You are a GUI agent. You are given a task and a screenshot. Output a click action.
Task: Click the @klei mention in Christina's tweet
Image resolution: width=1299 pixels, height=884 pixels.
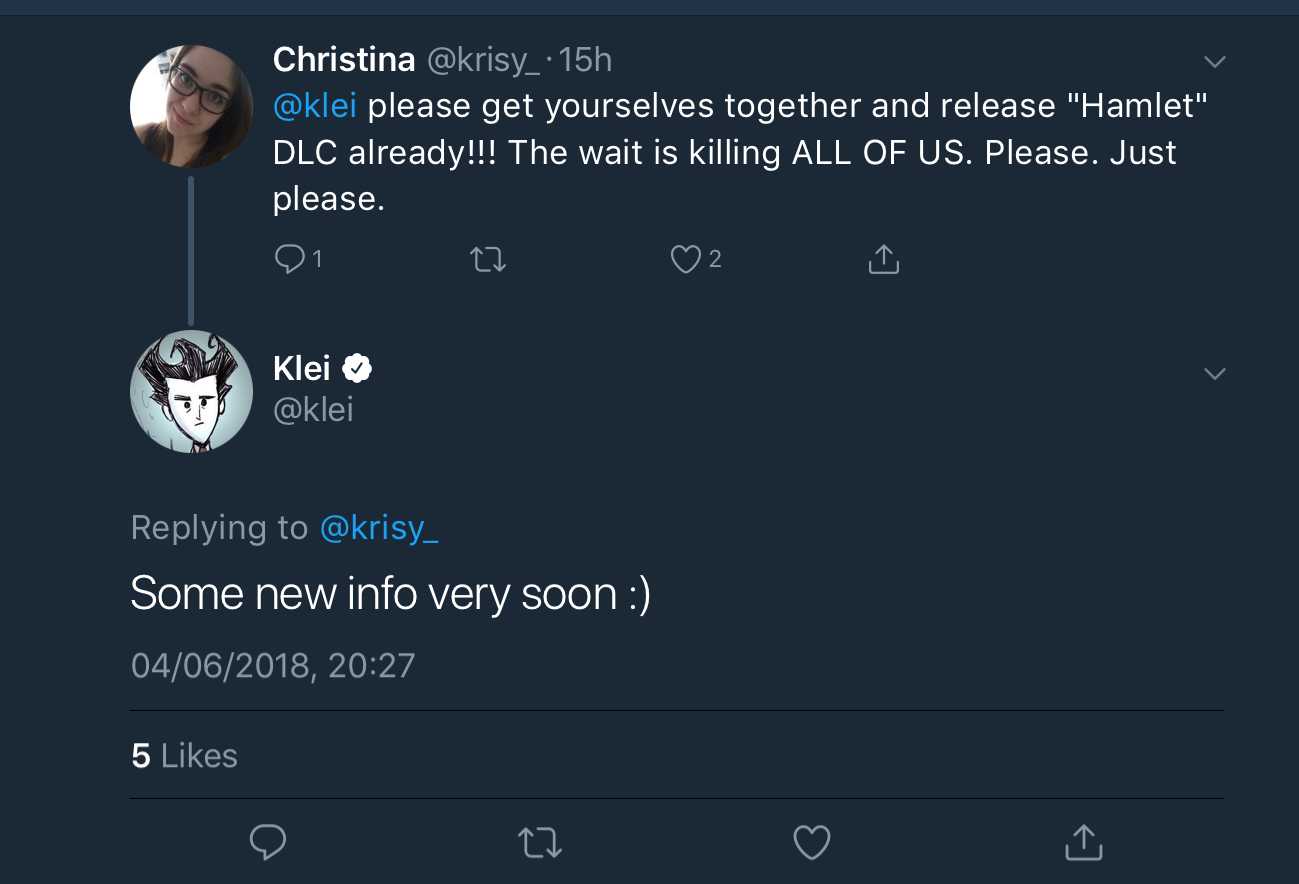314,106
